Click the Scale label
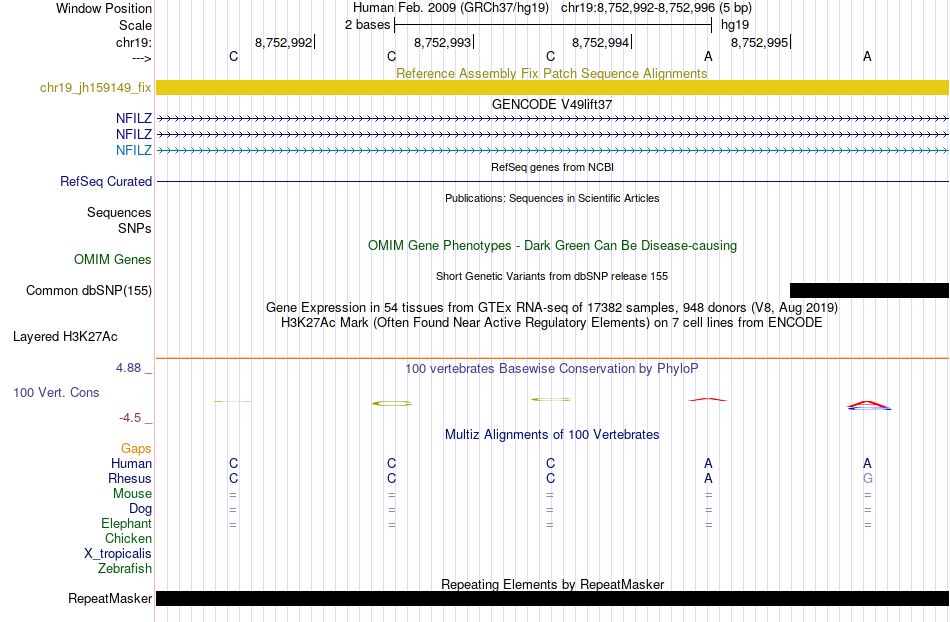 coord(135,25)
